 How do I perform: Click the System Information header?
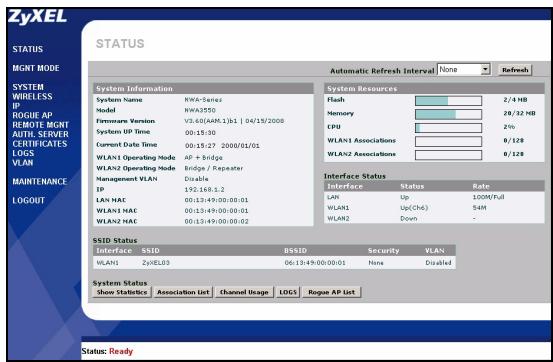[203, 89]
